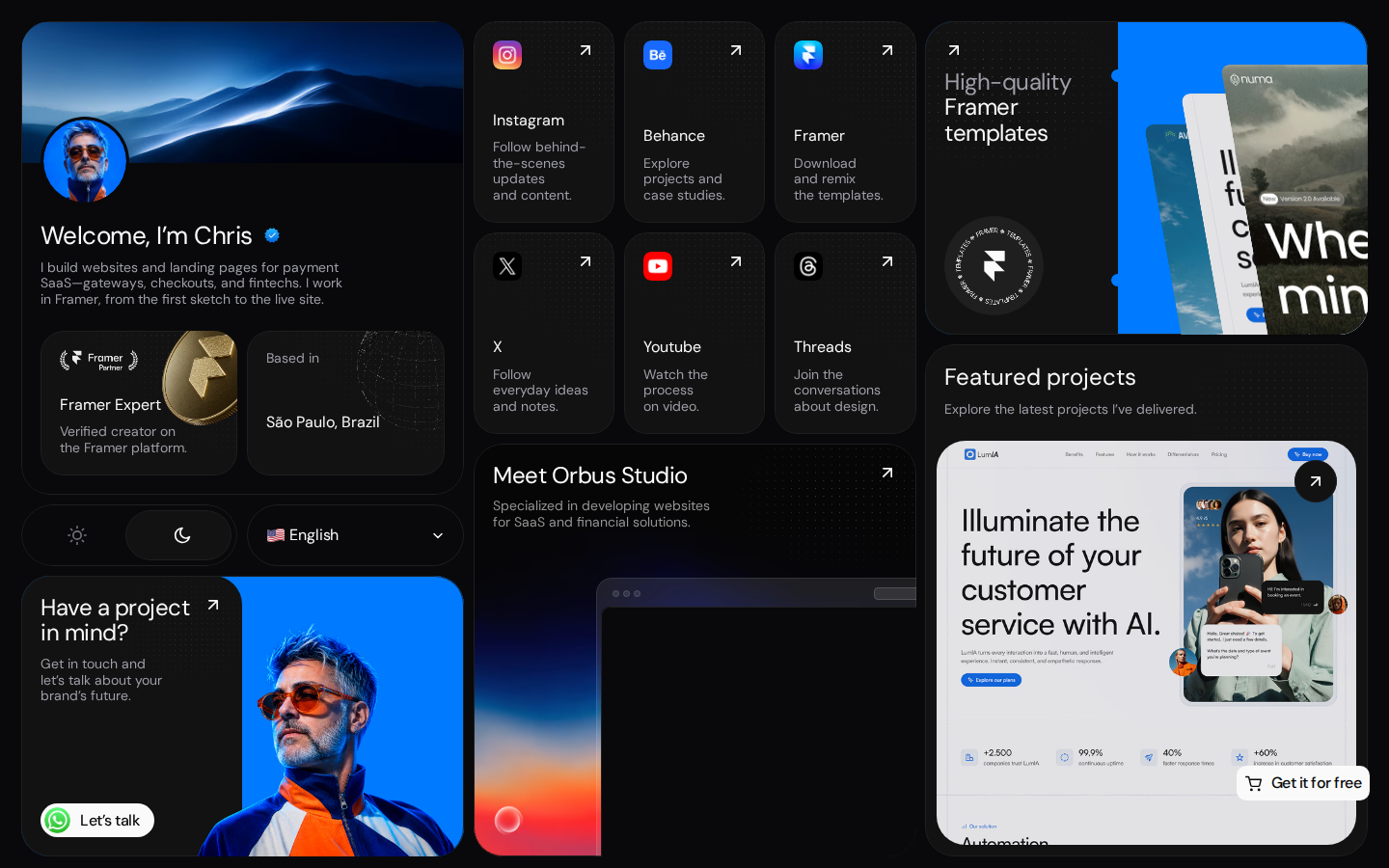Open the arrow above High-quality Framer templates
Screen dimensions: 1389x868
point(954,50)
